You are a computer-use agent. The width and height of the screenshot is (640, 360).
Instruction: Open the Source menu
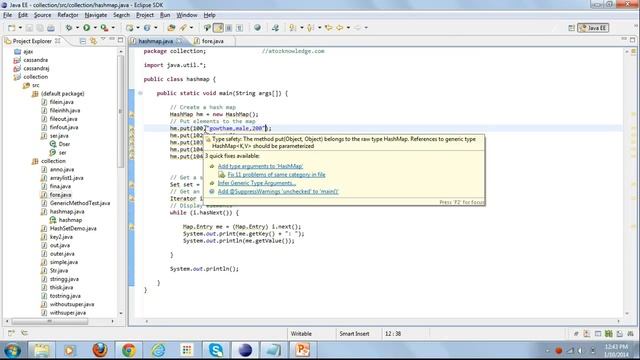click(x=42, y=15)
